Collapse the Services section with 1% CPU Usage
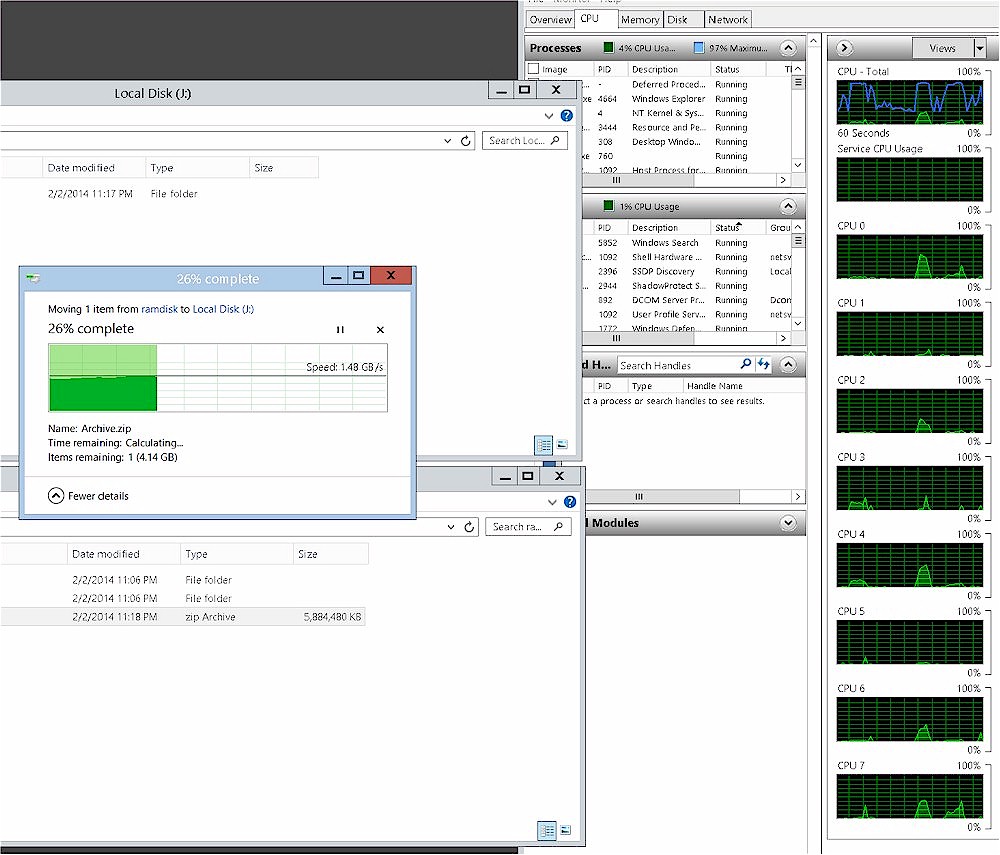The image size is (1000, 855). 788,206
